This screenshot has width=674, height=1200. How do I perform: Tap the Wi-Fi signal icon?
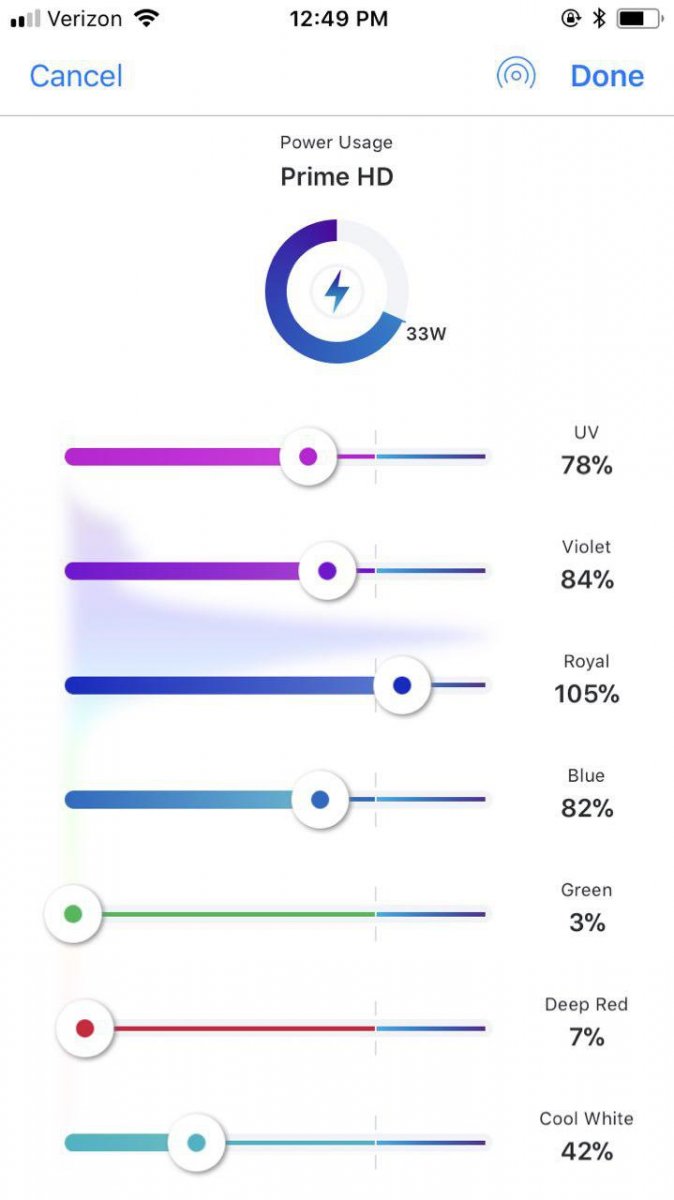coord(147,18)
